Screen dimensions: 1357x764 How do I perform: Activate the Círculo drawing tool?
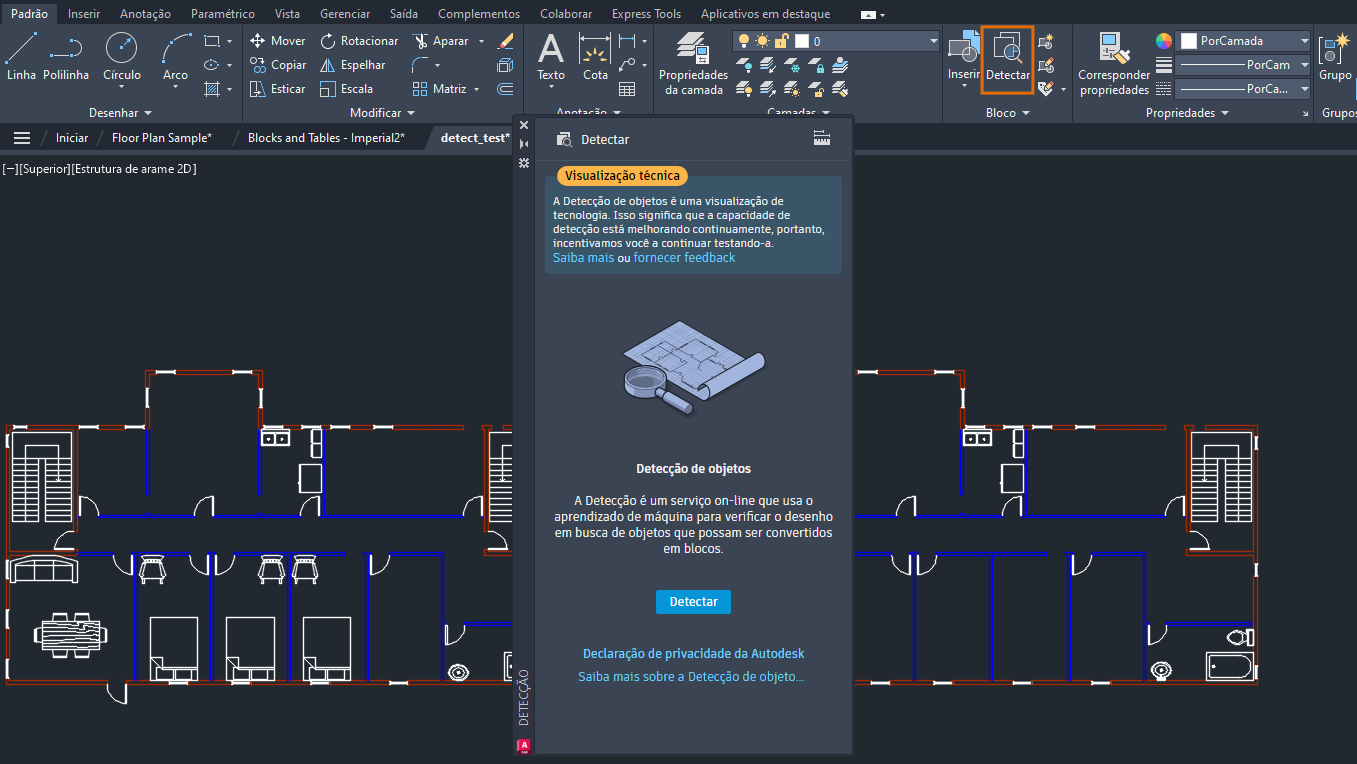coord(122,56)
